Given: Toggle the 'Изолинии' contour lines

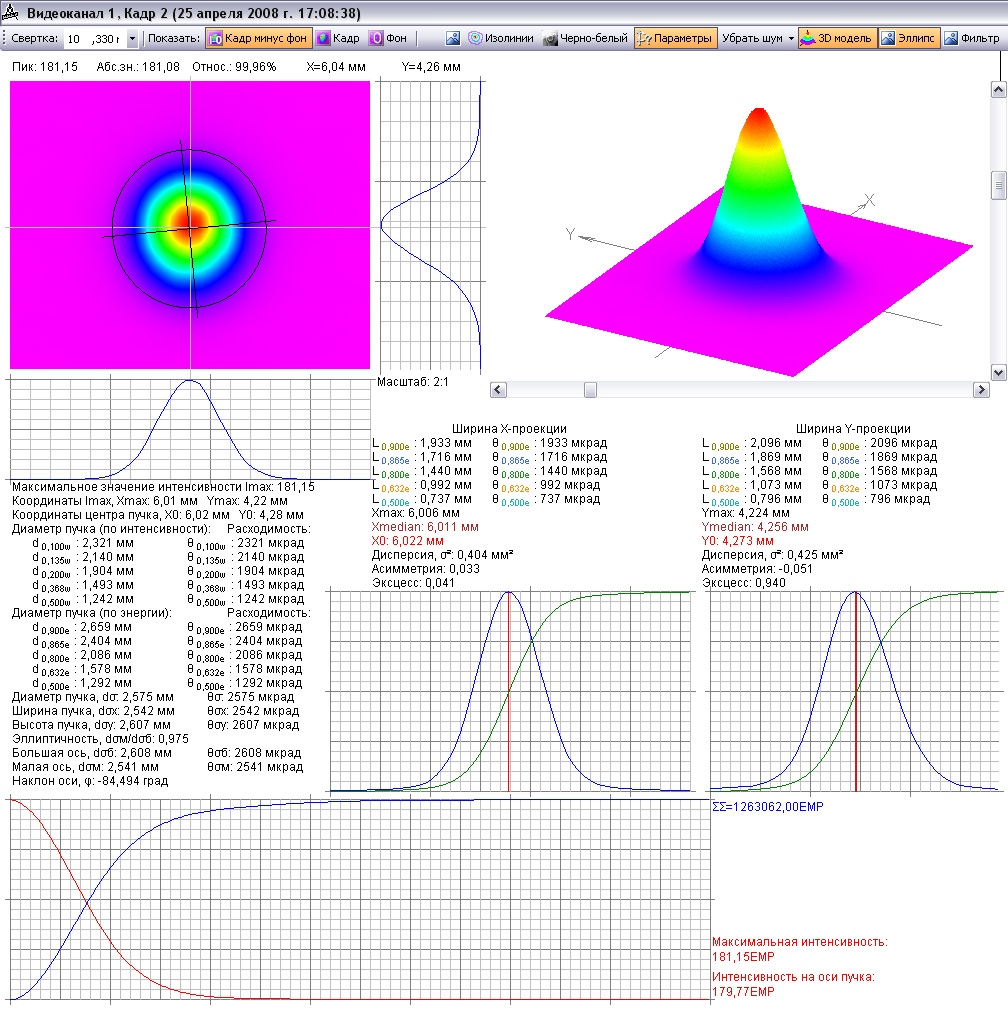Looking at the screenshot, I should pyautogui.click(x=501, y=38).
